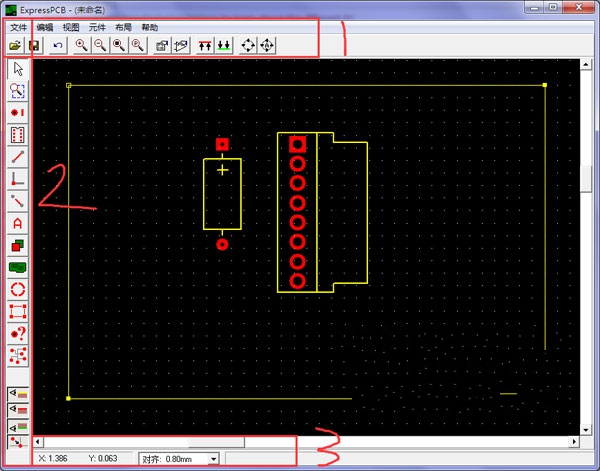Click the top-left board outline corner handle
Screen dimensions: 600x471
68,85
